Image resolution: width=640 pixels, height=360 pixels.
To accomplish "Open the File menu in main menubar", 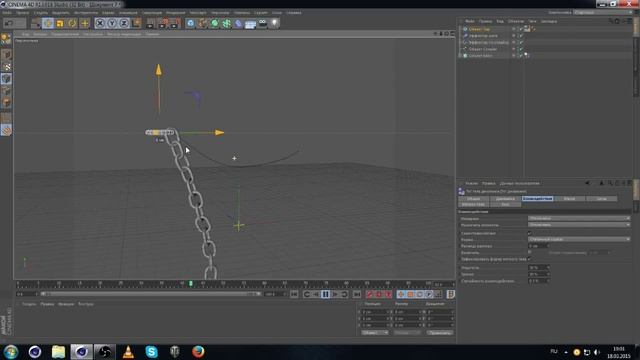I will [7, 13].
